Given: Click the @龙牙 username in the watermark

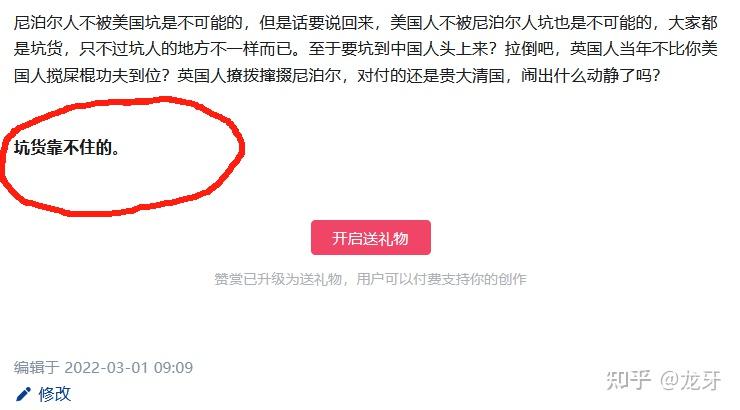Looking at the screenshot, I should [x=690, y=380].
